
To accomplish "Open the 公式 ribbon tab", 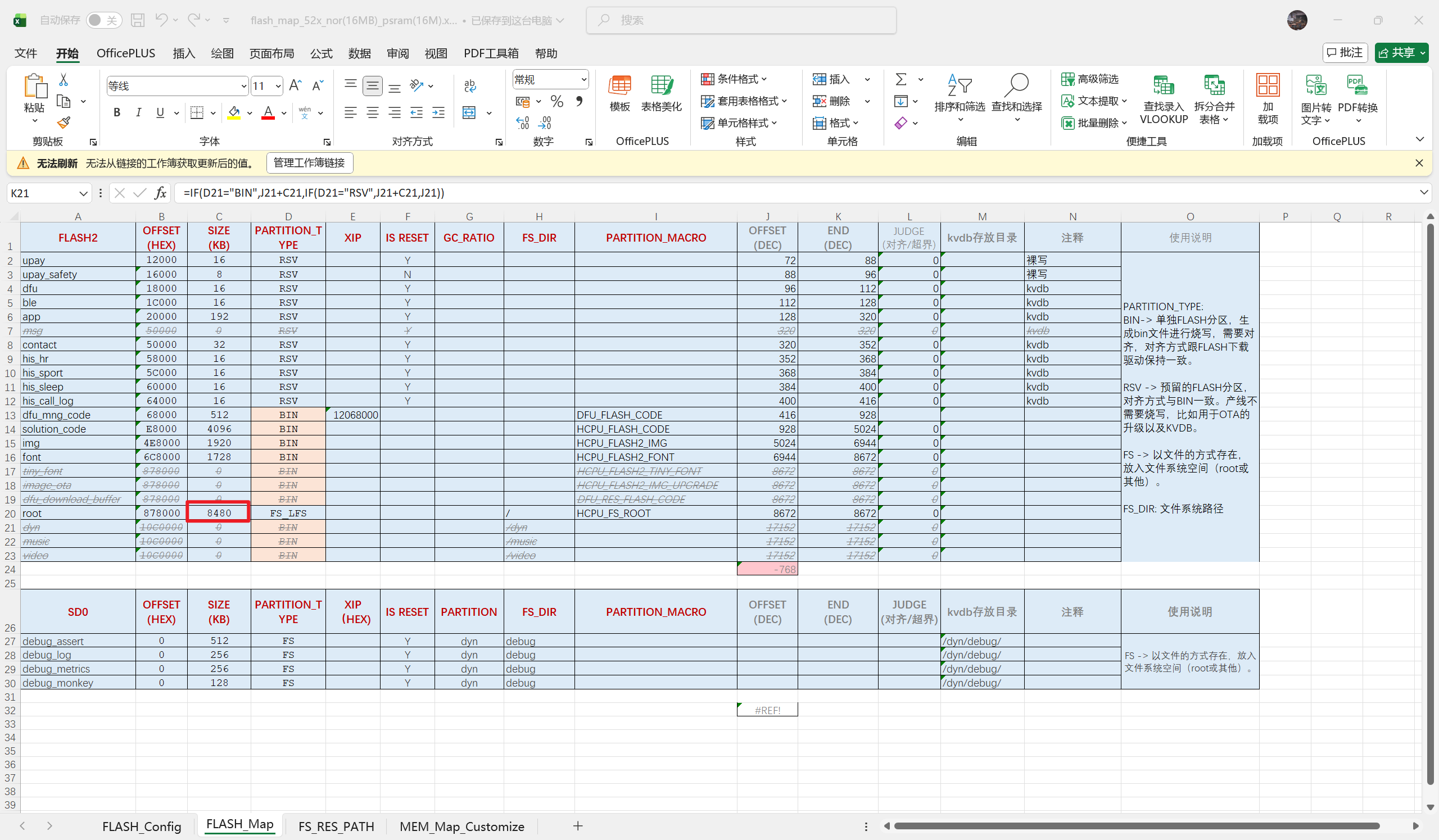I will pos(321,53).
